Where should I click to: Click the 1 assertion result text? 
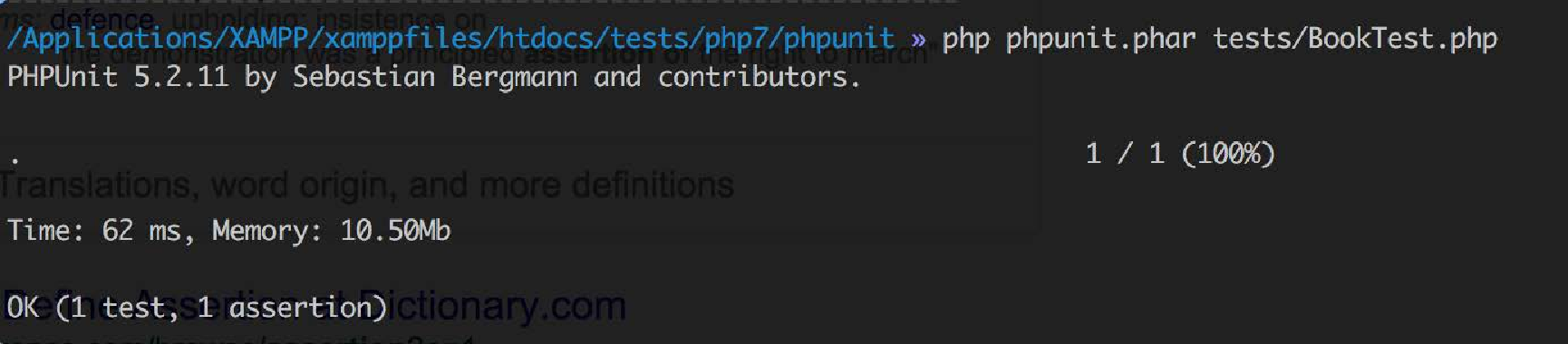coord(286,308)
